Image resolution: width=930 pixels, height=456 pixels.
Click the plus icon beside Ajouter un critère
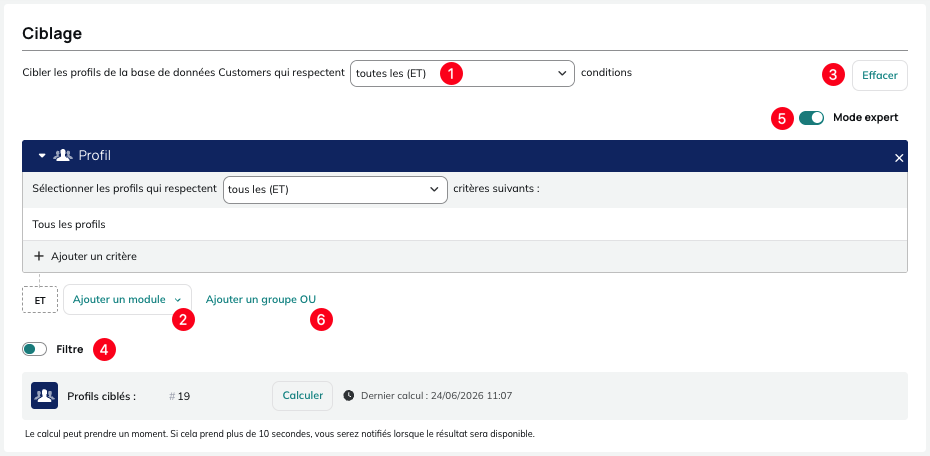pyautogui.click(x=39, y=256)
